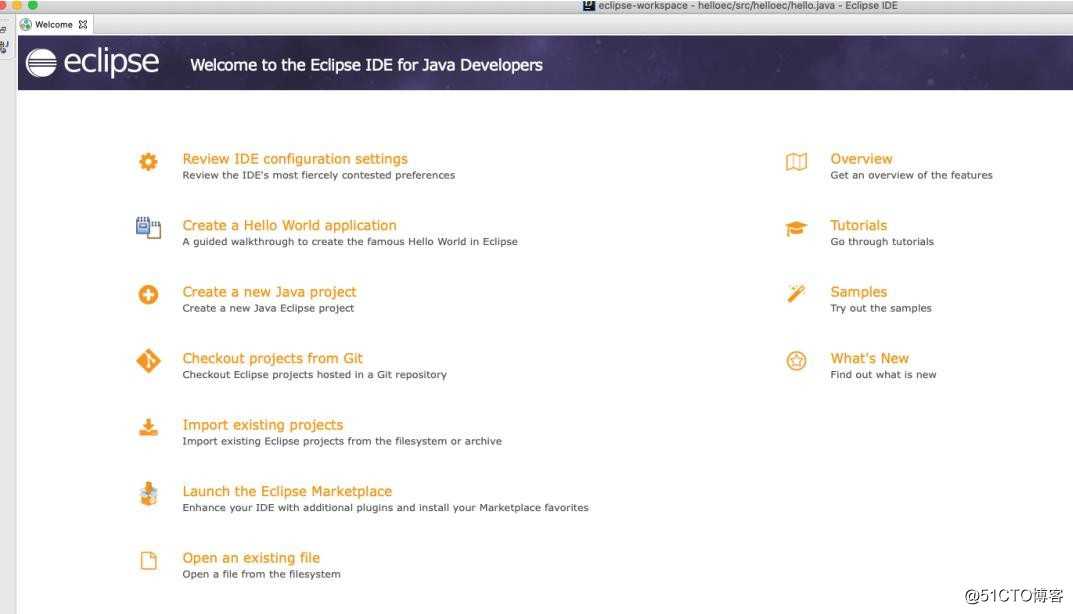Click the graduation cap icon beside Tutorials
Image resolution: width=1073 pixels, height=614 pixels.
(x=796, y=228)
